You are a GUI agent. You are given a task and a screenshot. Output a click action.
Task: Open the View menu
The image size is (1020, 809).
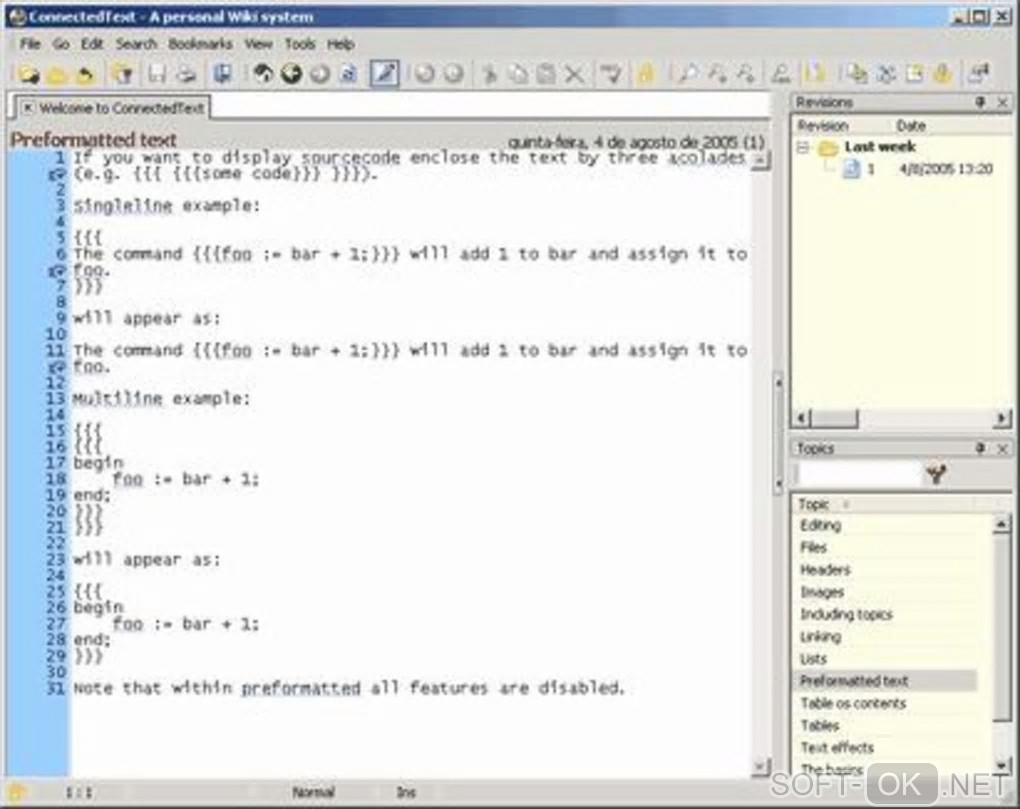tap(258, 44)
